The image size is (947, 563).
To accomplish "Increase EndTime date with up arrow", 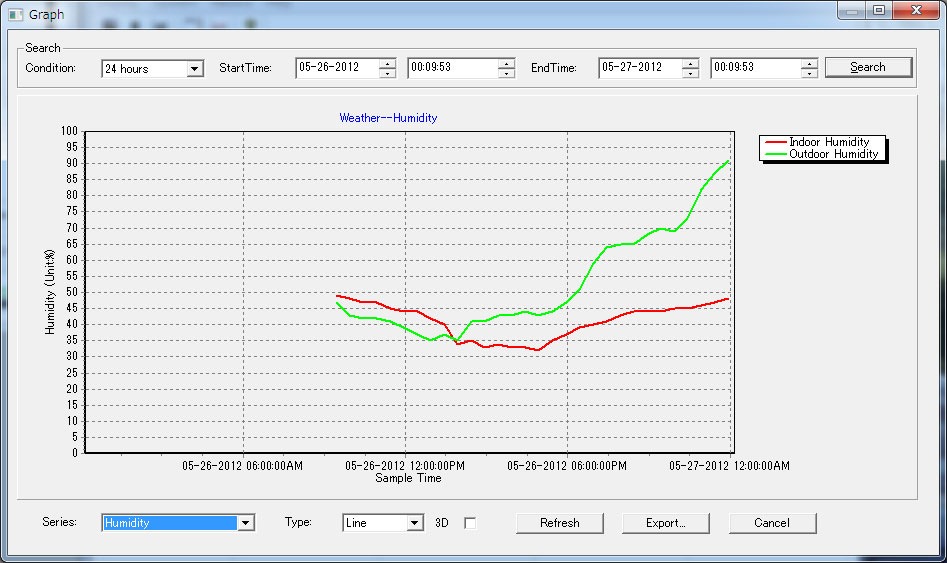I will coord(690,63).
